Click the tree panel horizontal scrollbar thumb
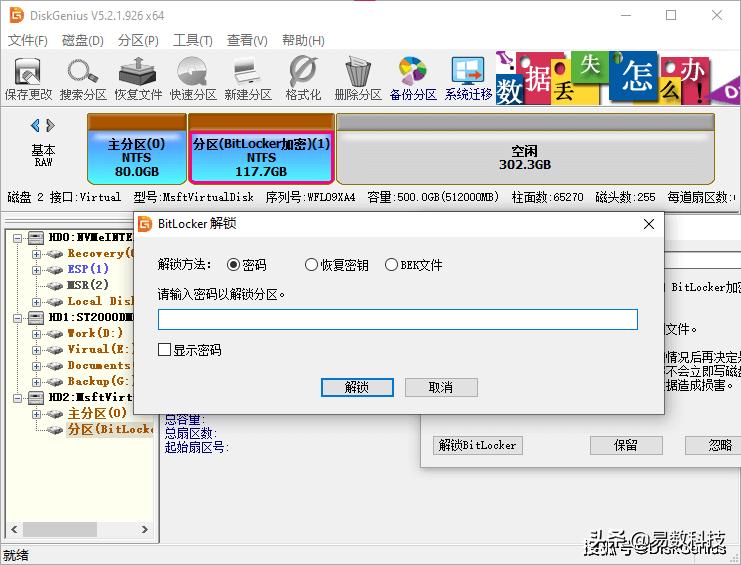This screenshot has width=741, height=565. point(60,529)
